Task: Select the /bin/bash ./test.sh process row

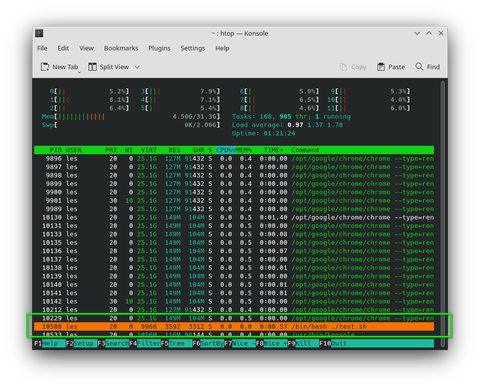Action: point(234,327)
